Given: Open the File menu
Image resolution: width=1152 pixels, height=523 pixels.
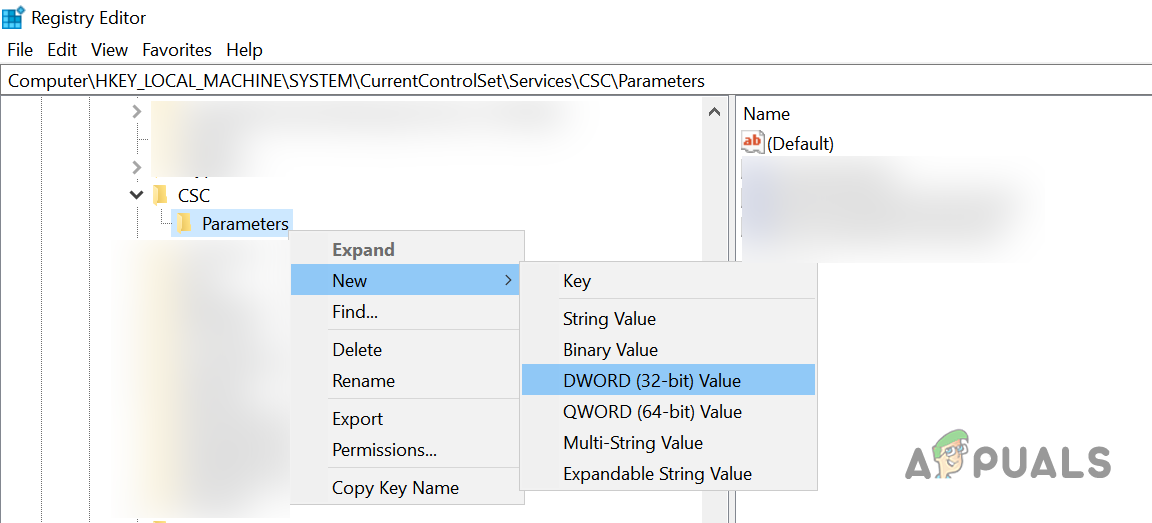Looking at the screenshot, I should click(20, 50).
